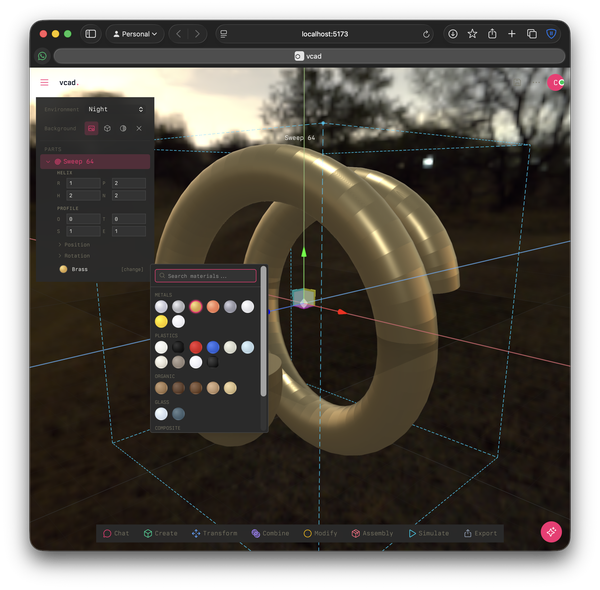Pick the clear glass swatch
This screenshot has width=600, height=590.
161,414
